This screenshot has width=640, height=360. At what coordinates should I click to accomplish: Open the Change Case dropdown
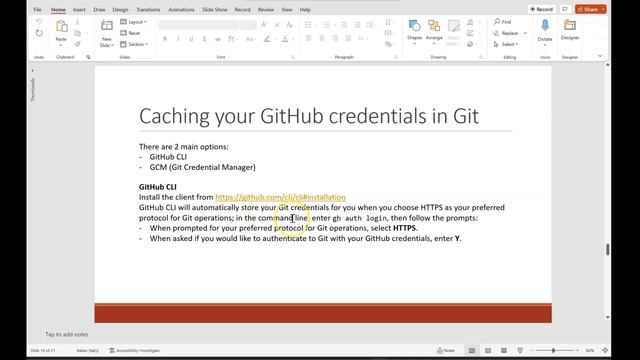250,39
